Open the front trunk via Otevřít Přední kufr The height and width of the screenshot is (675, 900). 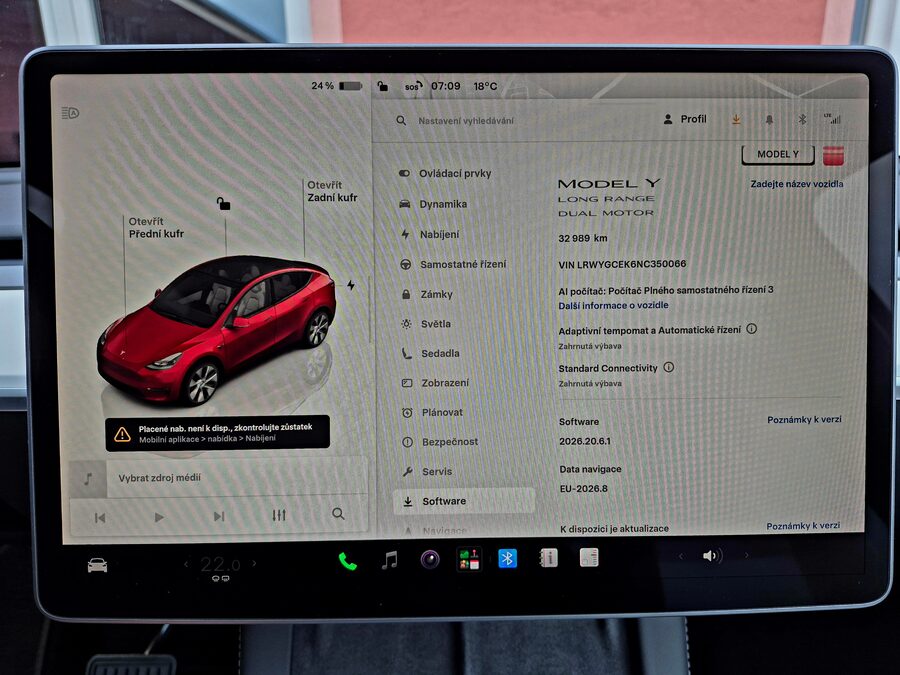(156, 228)
